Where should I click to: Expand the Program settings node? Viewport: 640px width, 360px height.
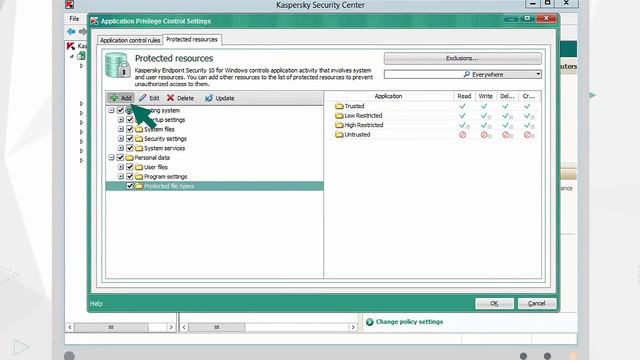click(x=121, y=177)
